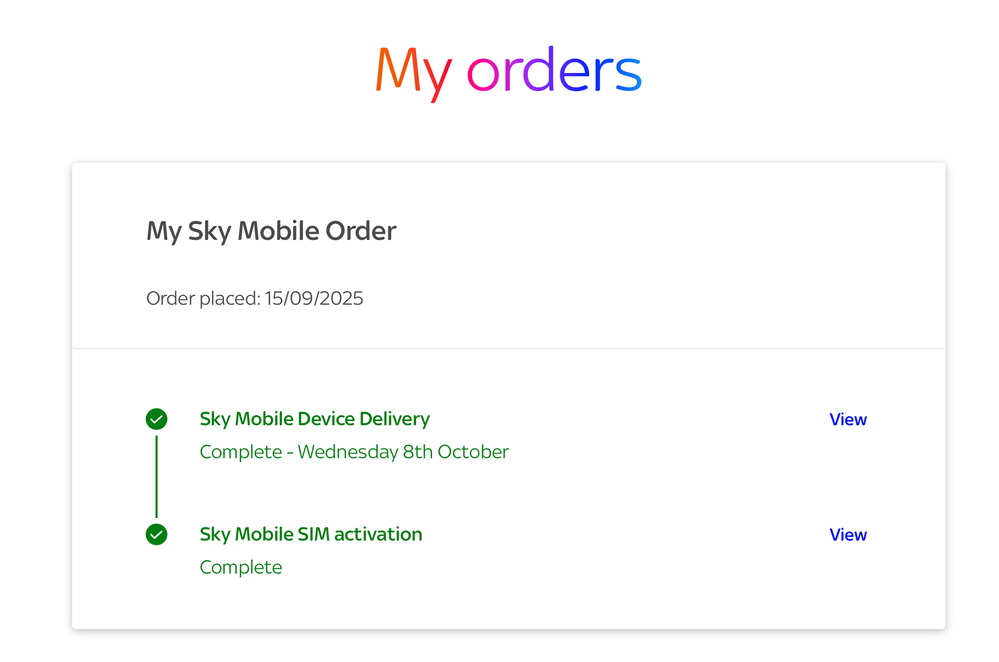Click the purple-blue "orders" word in page heading
999x662 pixels.
[554, 72]
